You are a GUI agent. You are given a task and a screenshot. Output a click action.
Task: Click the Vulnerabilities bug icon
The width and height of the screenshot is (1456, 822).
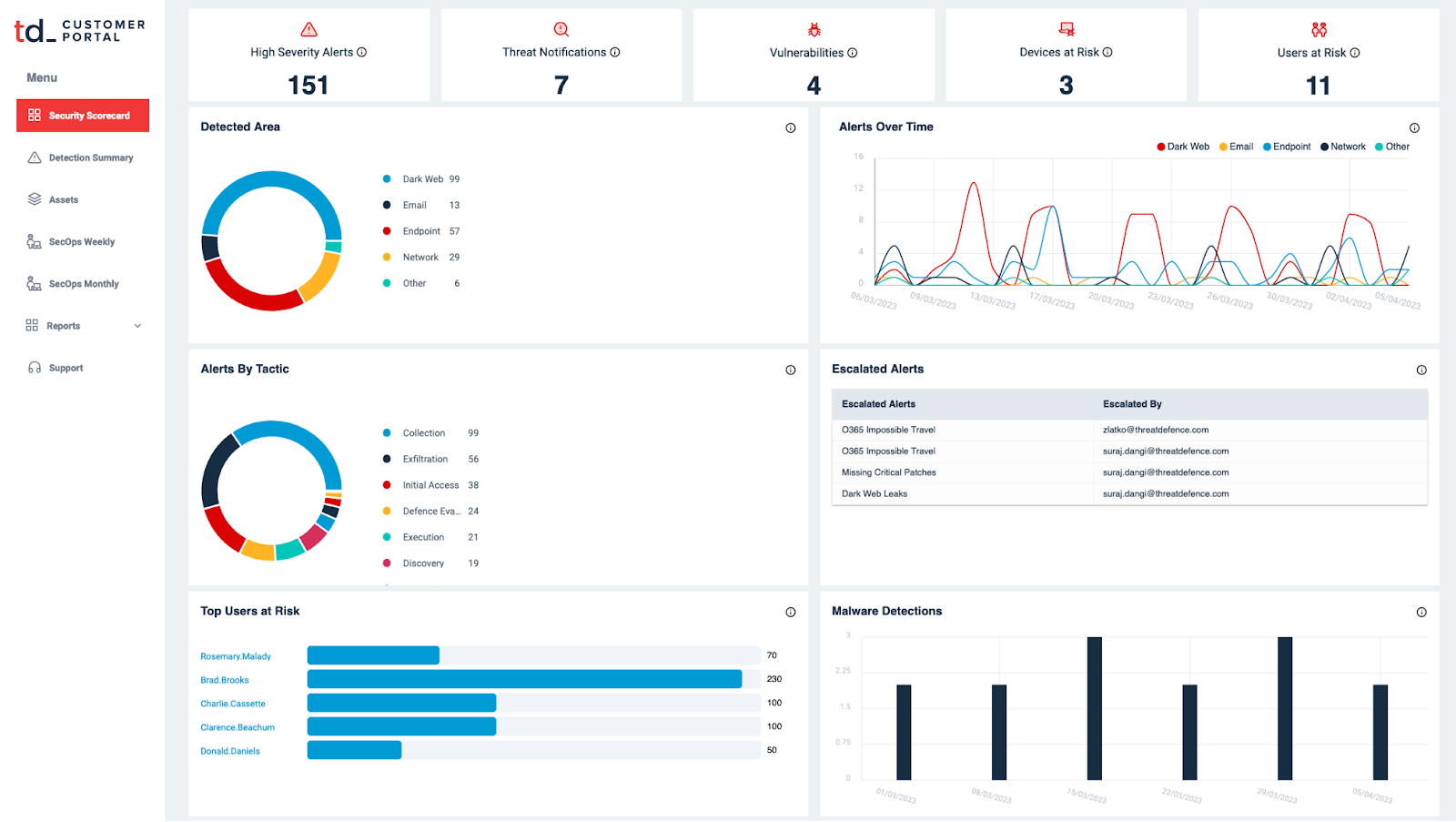tap(814, 30)
